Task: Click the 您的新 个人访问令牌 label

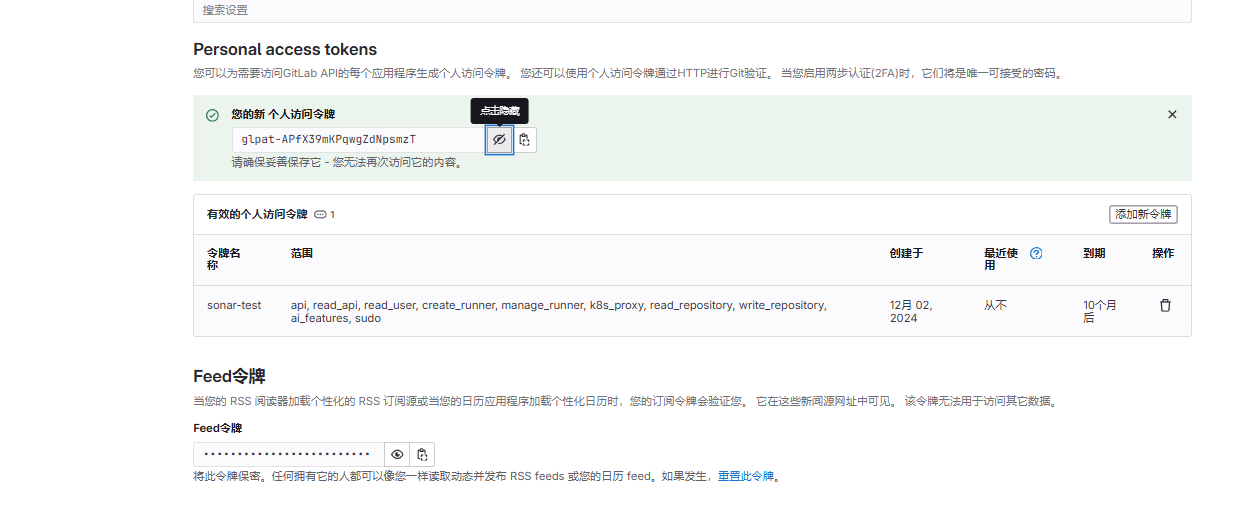Action: [283, 114]
